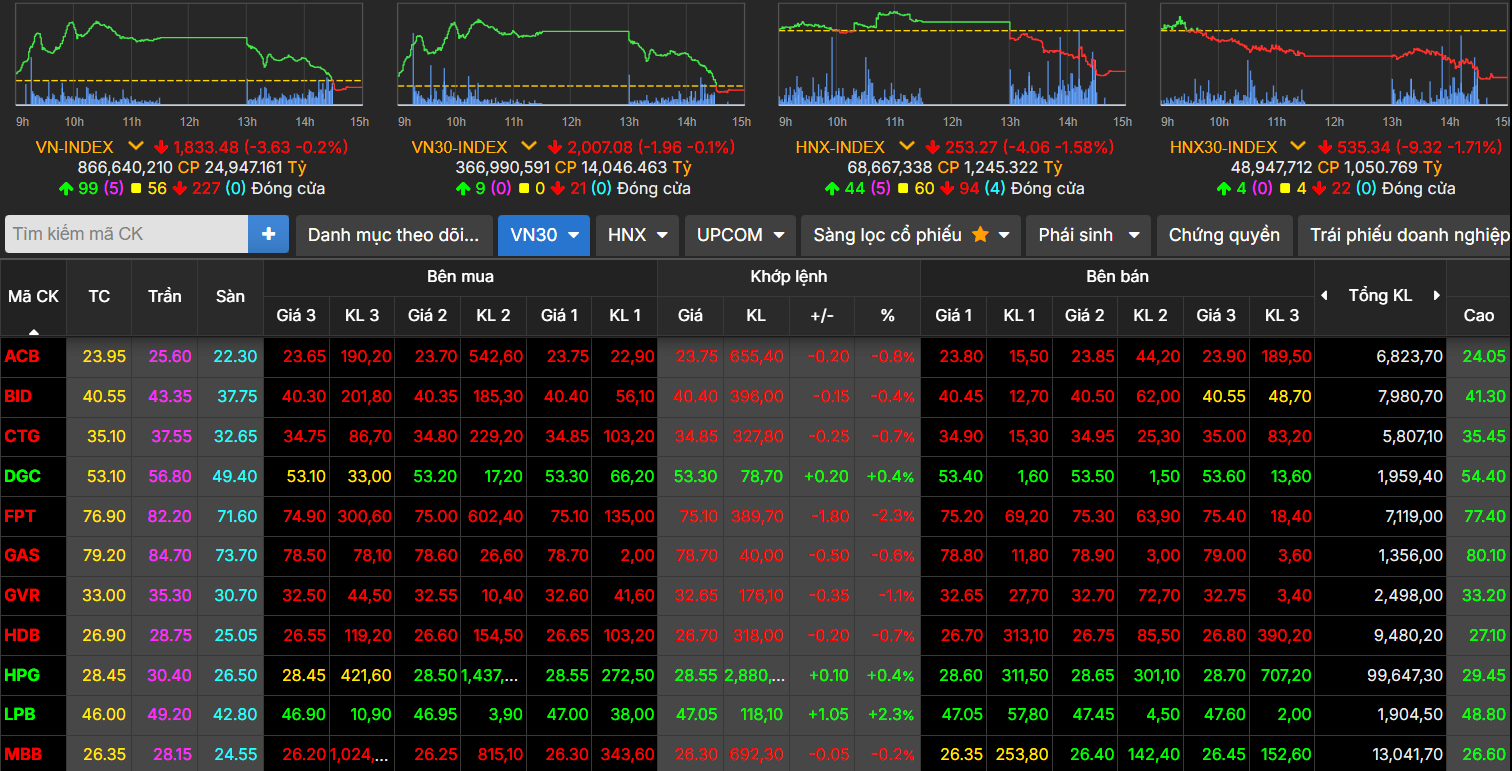This screenshot has height=771, width=1512.
Task: Expand the HNX dropdown list
Action: [x=637, y=235]
